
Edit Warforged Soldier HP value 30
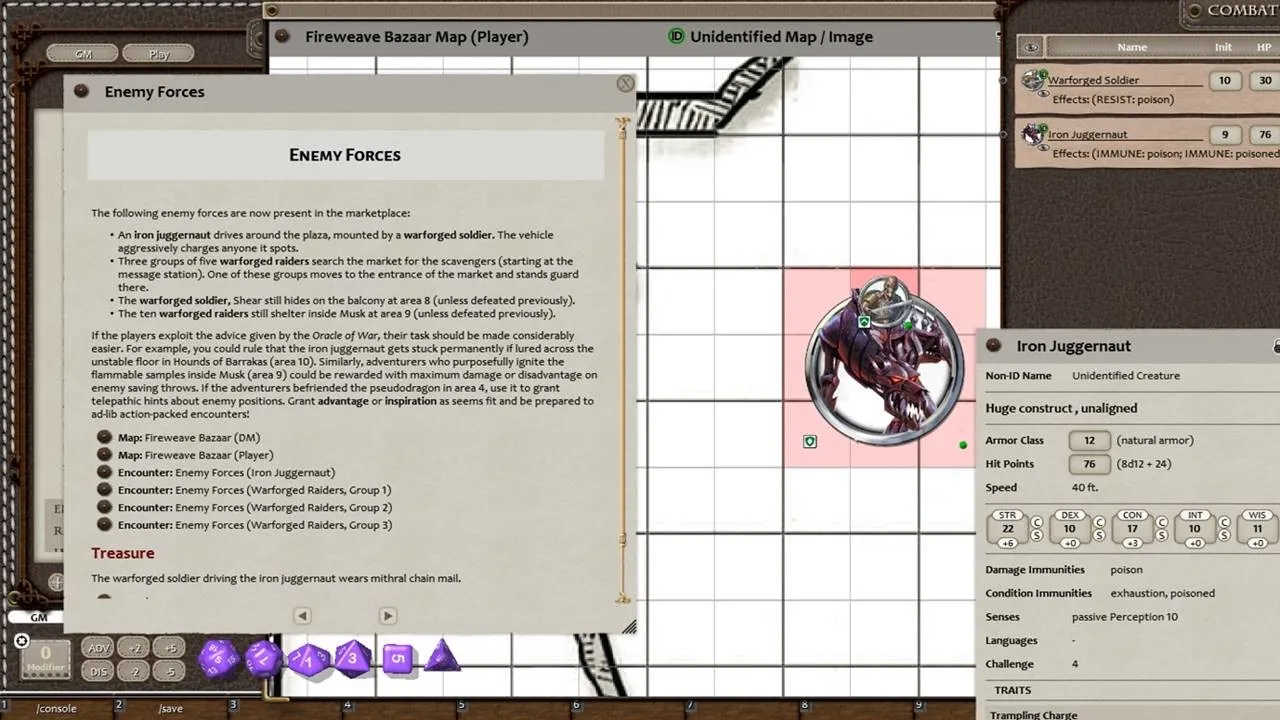1265,81
